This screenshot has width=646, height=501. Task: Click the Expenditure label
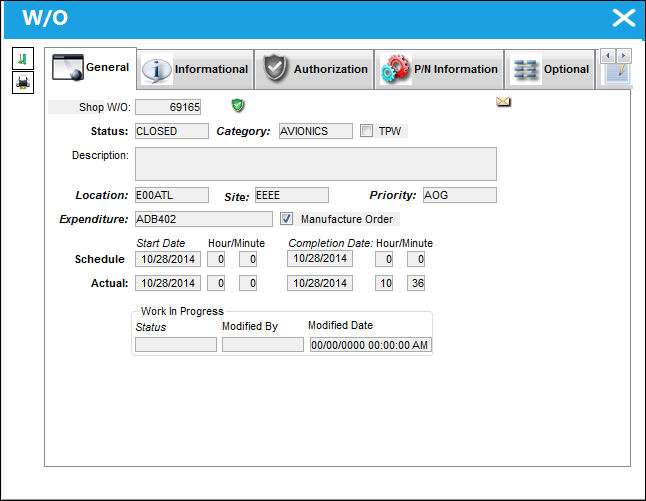point(94,219)
